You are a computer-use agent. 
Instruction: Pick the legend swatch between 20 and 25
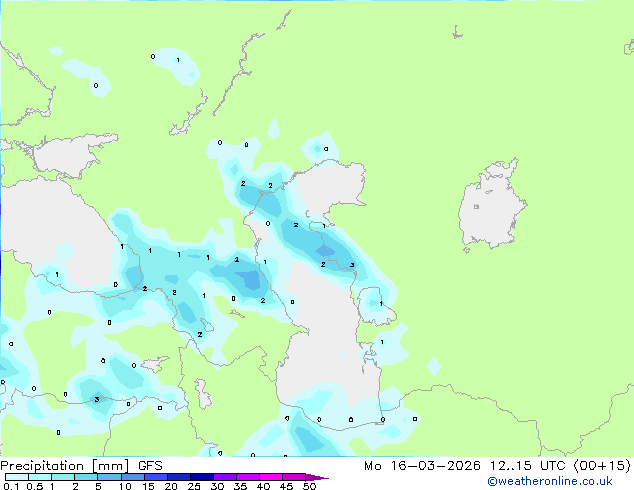179,477
